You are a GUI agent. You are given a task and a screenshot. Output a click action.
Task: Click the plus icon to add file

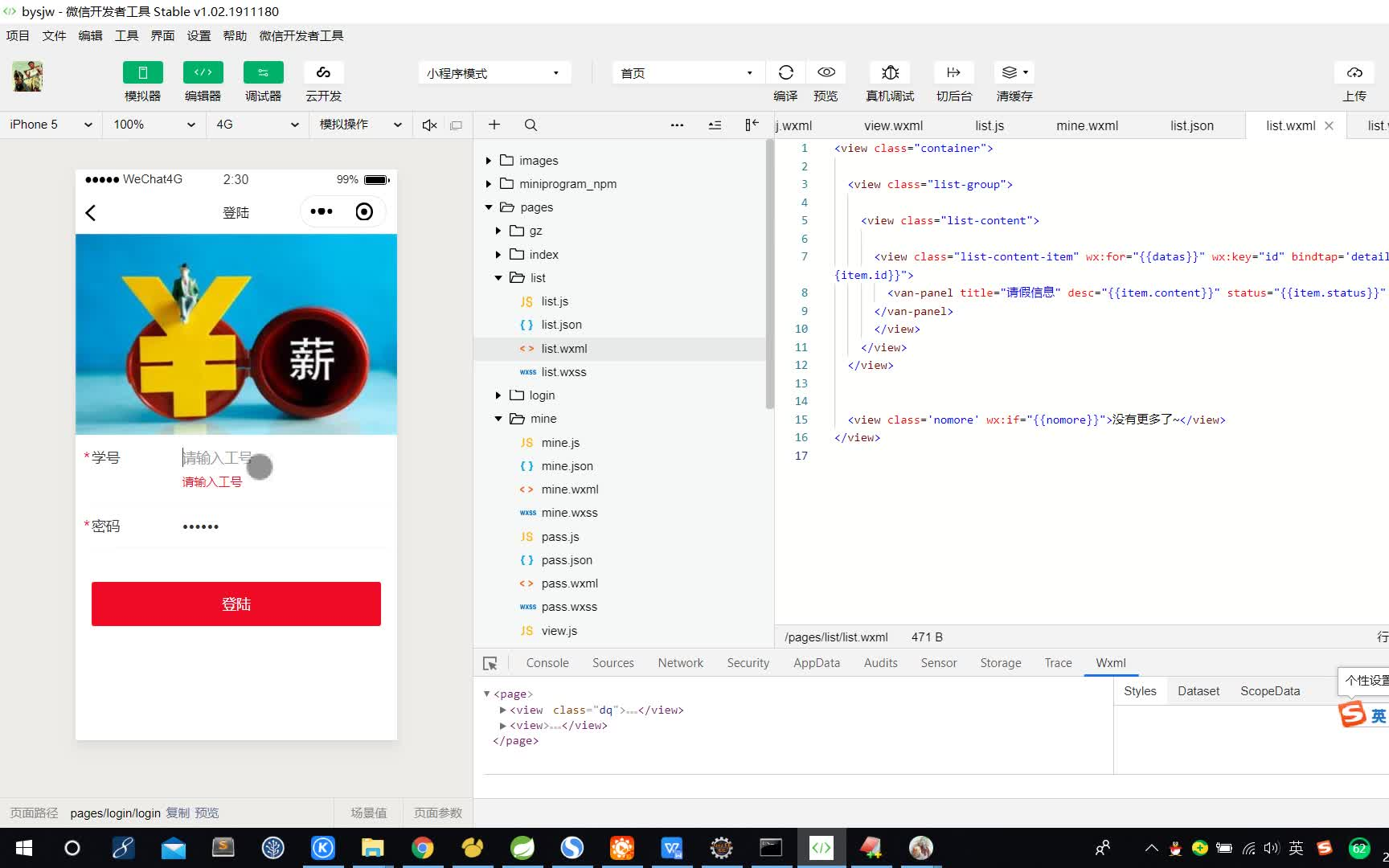click(494, 125)
